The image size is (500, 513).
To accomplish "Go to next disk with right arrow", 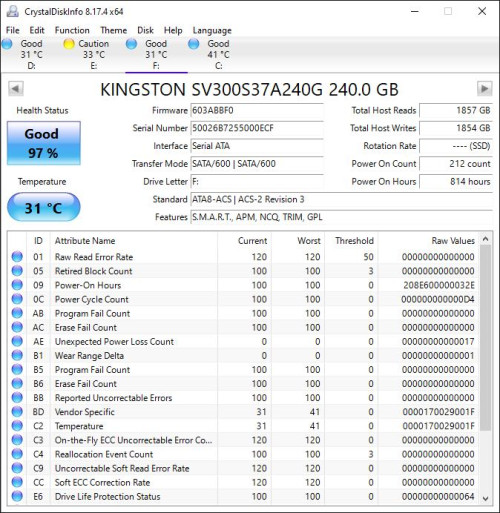I will 484,89.
